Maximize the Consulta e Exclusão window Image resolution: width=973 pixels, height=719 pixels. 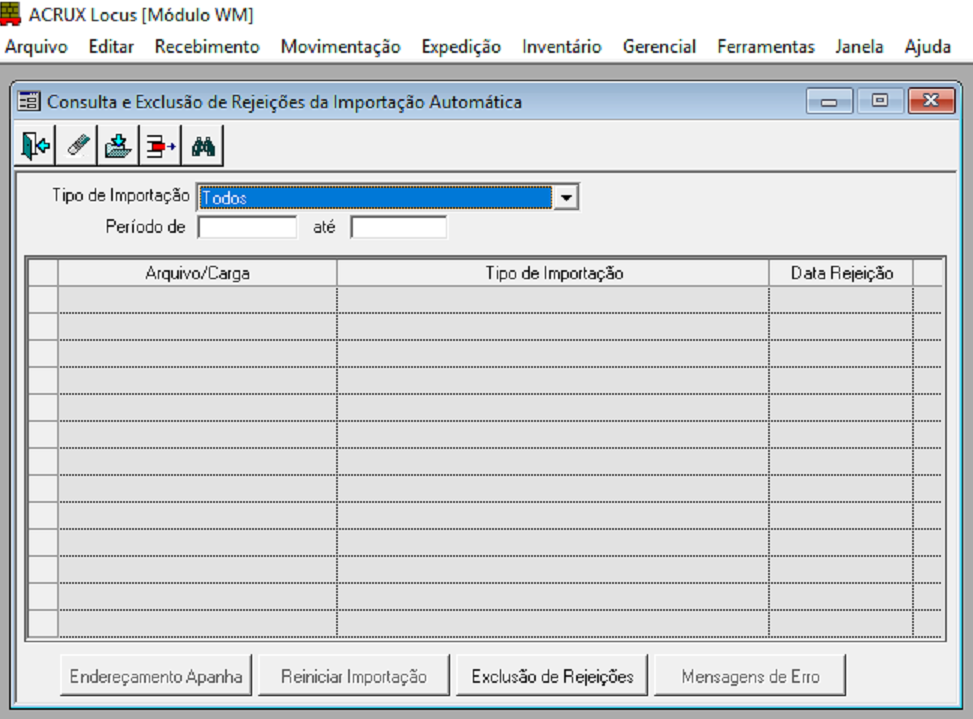click(x=879, y=101)
